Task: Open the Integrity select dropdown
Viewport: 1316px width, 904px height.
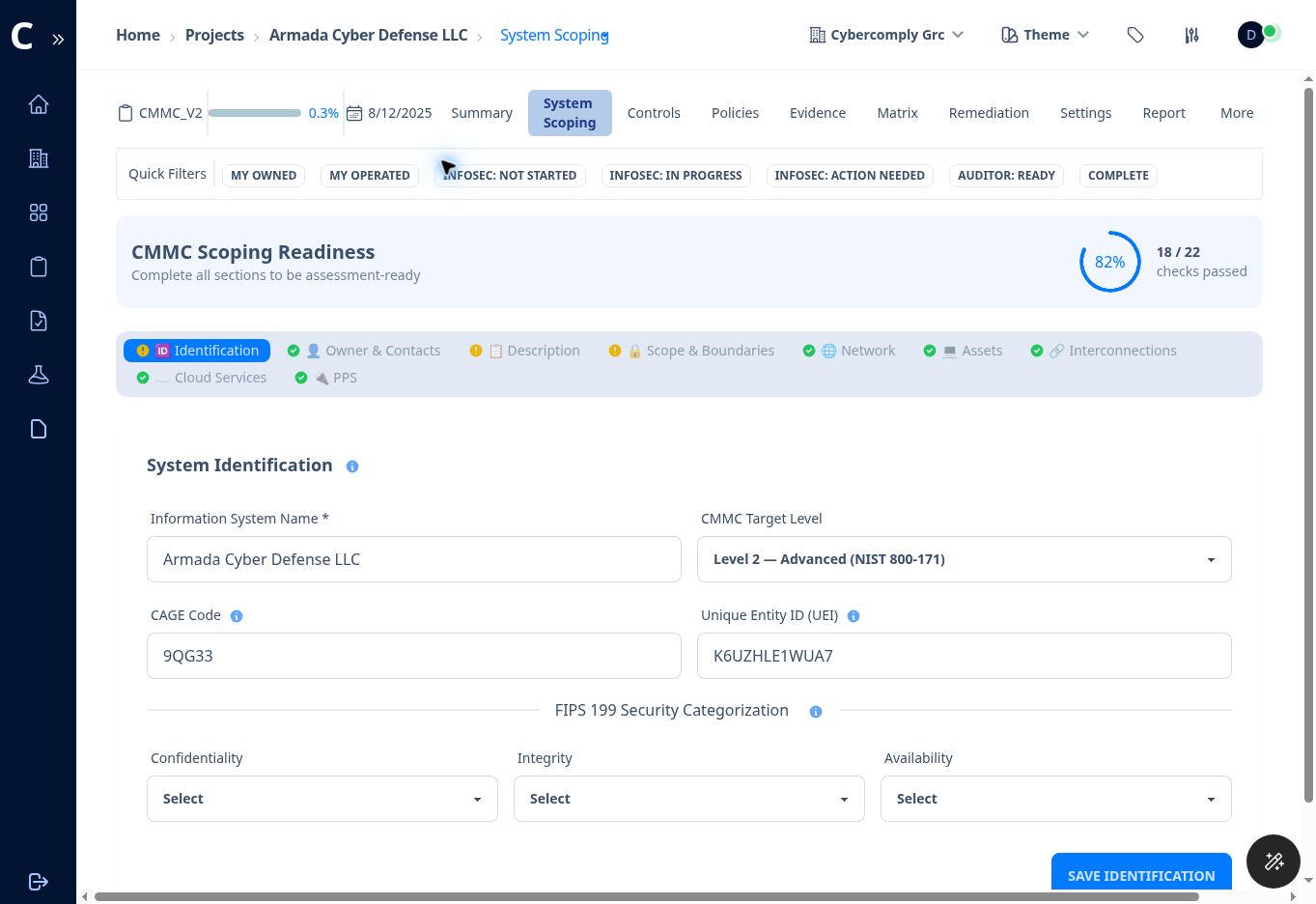Action: tap(689, 799)
